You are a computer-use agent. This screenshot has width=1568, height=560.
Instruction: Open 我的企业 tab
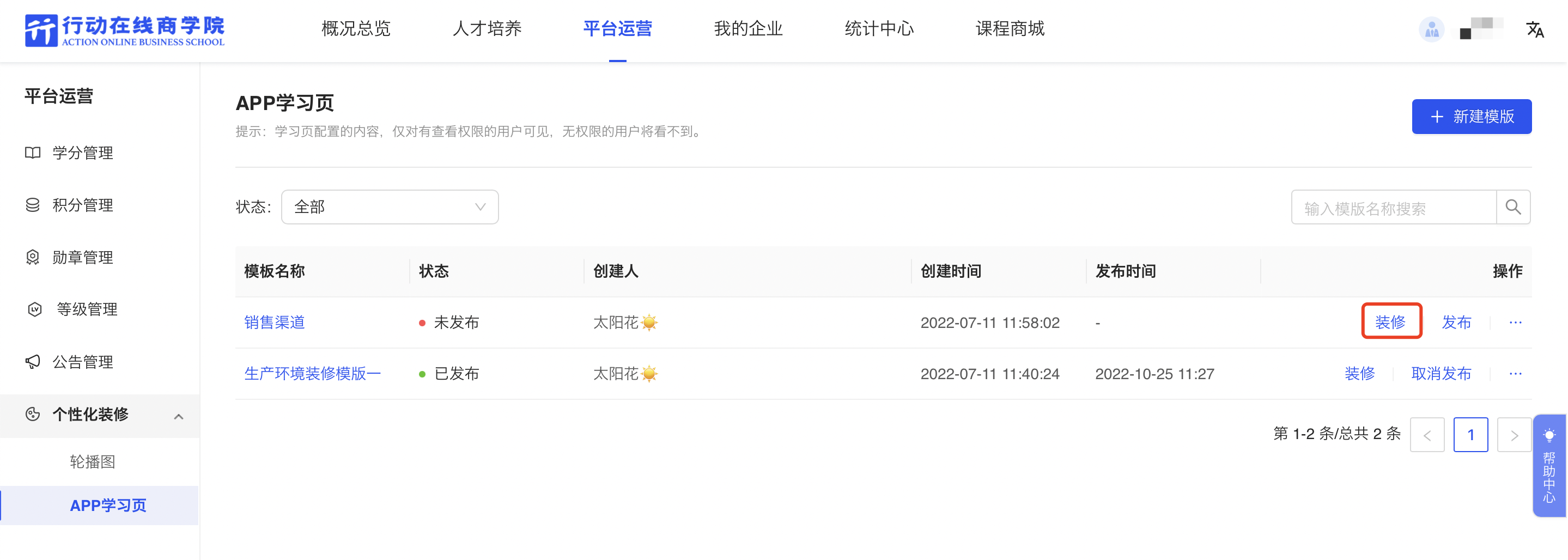pos(748,29)
